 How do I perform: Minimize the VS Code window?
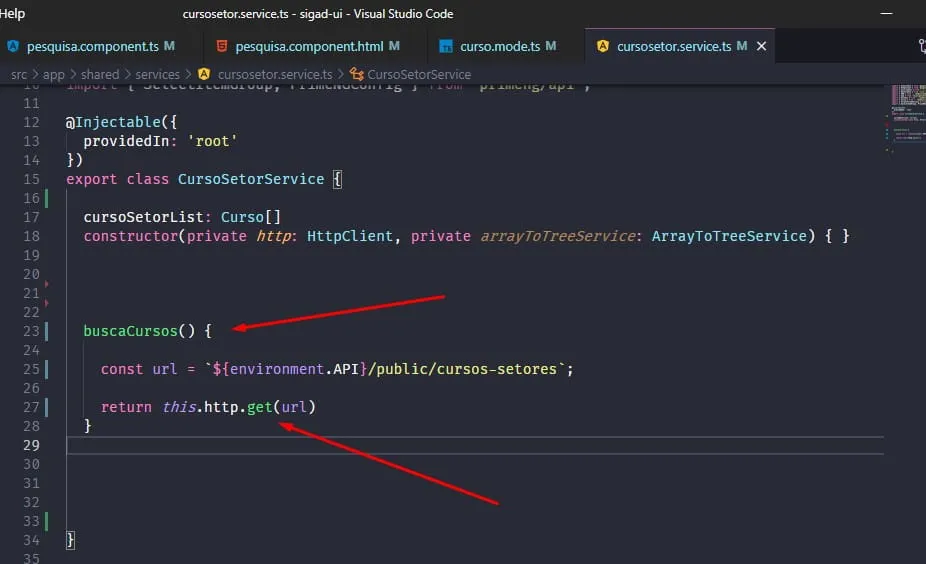point(886,14)
